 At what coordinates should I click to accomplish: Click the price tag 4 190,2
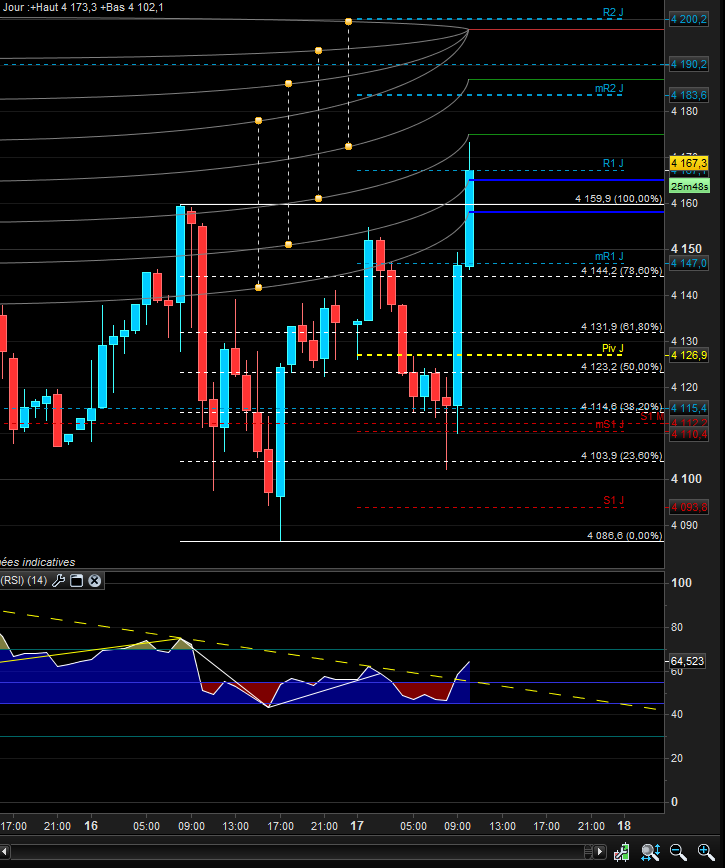point(688,65)
